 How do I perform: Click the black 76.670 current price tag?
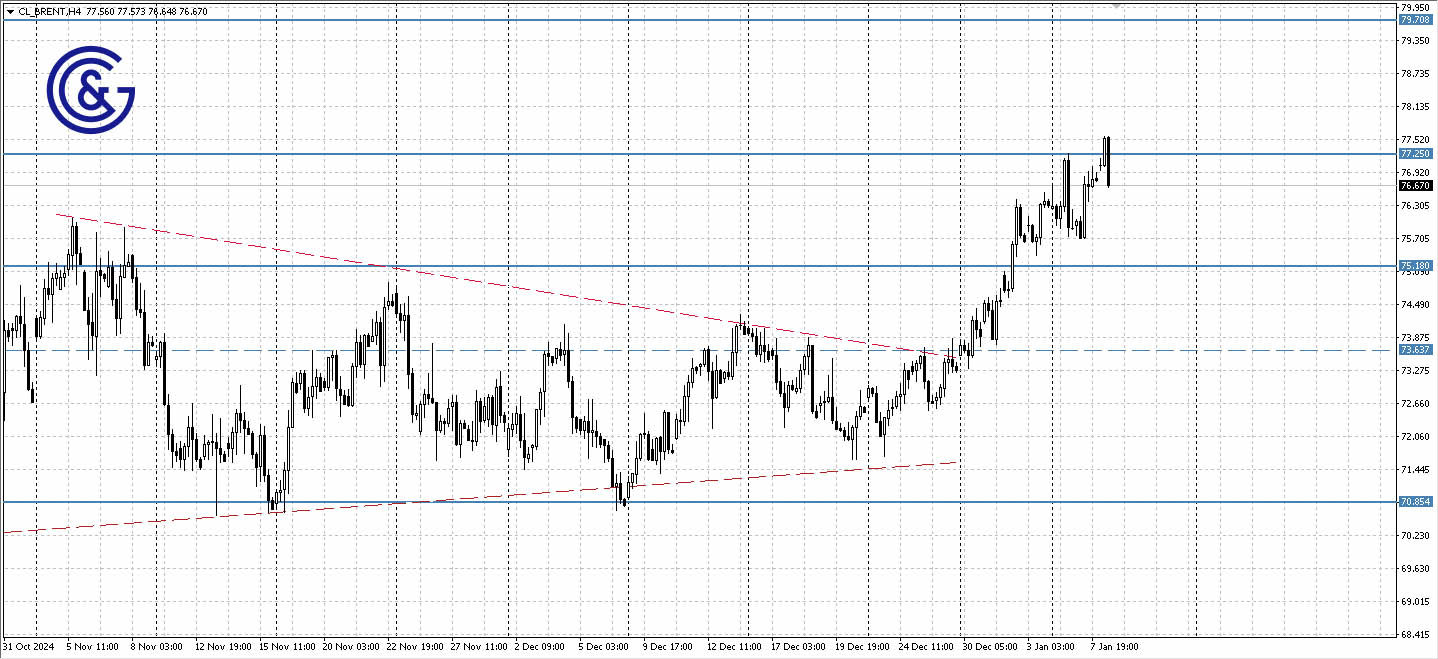point(1416,184)
